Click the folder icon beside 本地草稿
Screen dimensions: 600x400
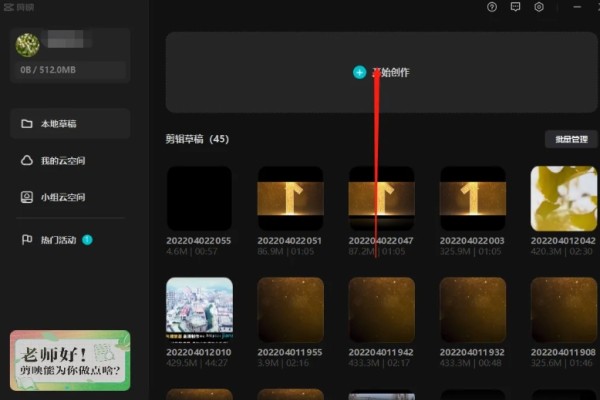[26, 124]
